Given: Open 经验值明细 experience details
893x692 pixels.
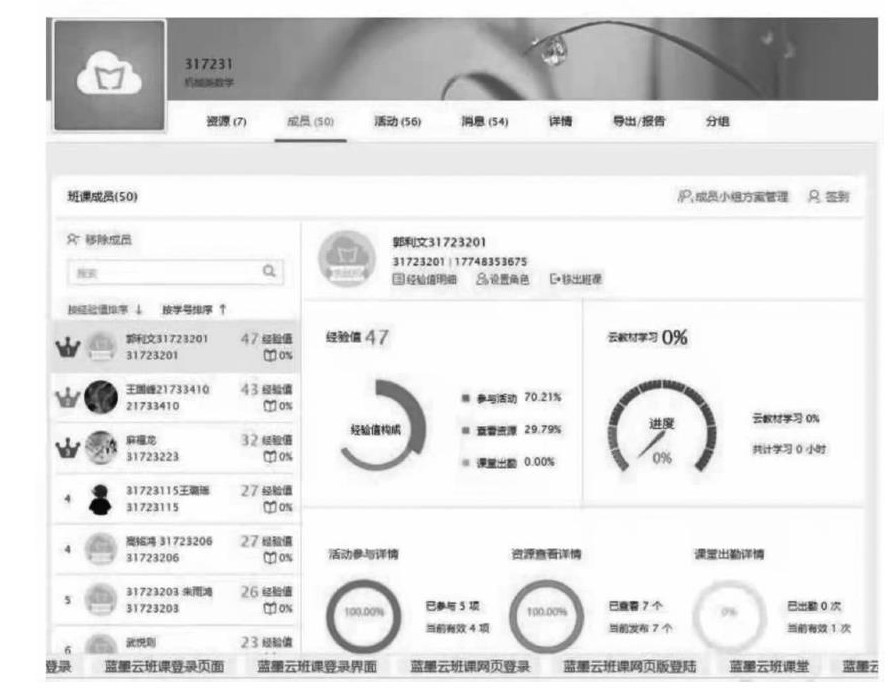Looking at the screenshot, I should coord(398,279).
